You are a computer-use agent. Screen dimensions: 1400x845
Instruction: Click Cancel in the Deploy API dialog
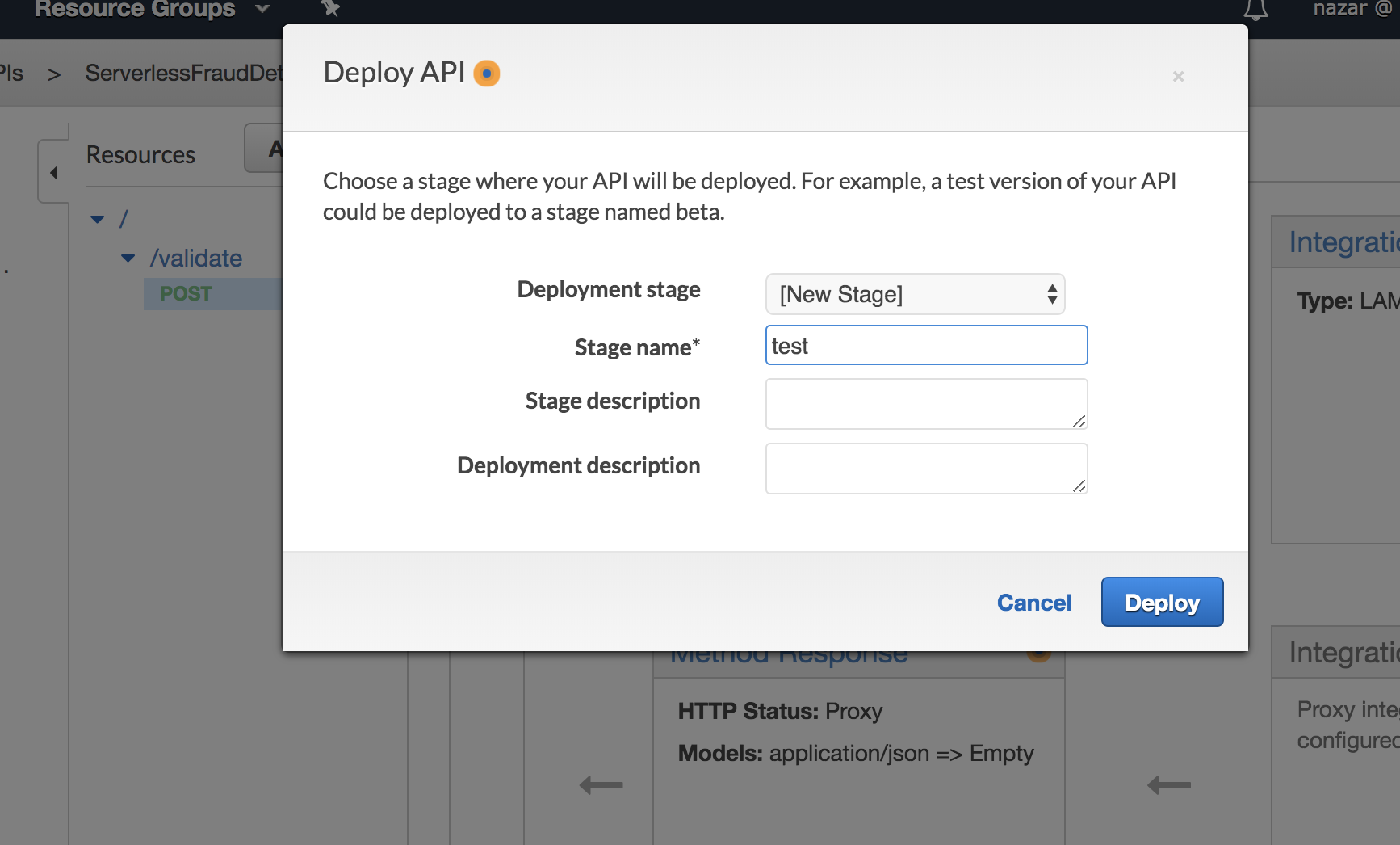(x=1033, y=603)
